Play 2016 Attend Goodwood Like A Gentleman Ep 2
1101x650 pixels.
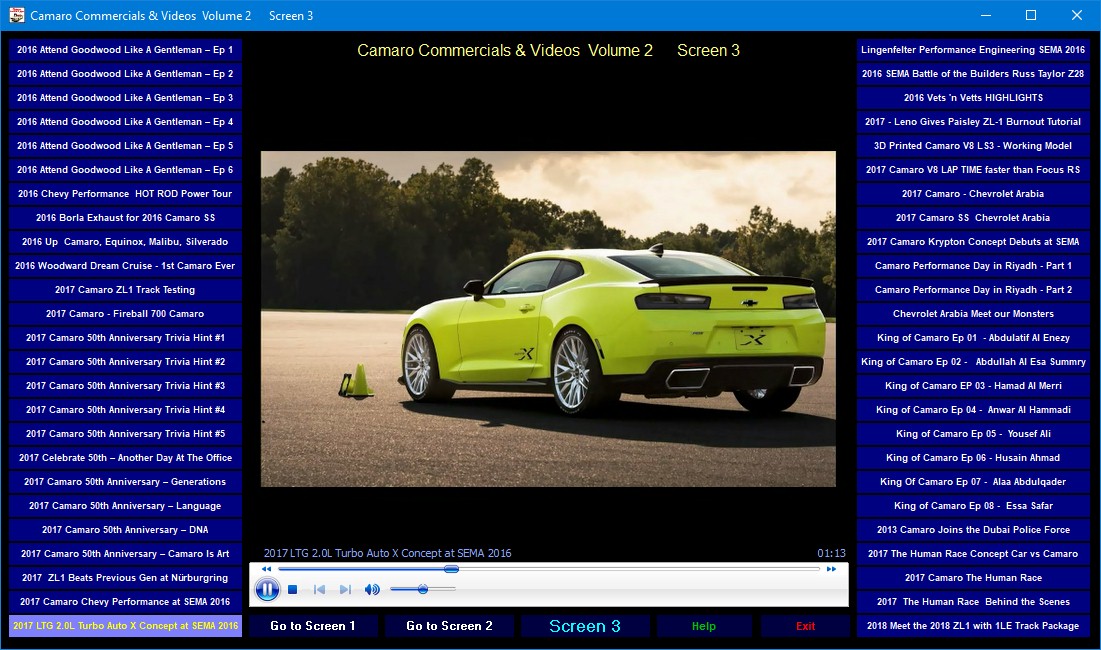point(125,74)
